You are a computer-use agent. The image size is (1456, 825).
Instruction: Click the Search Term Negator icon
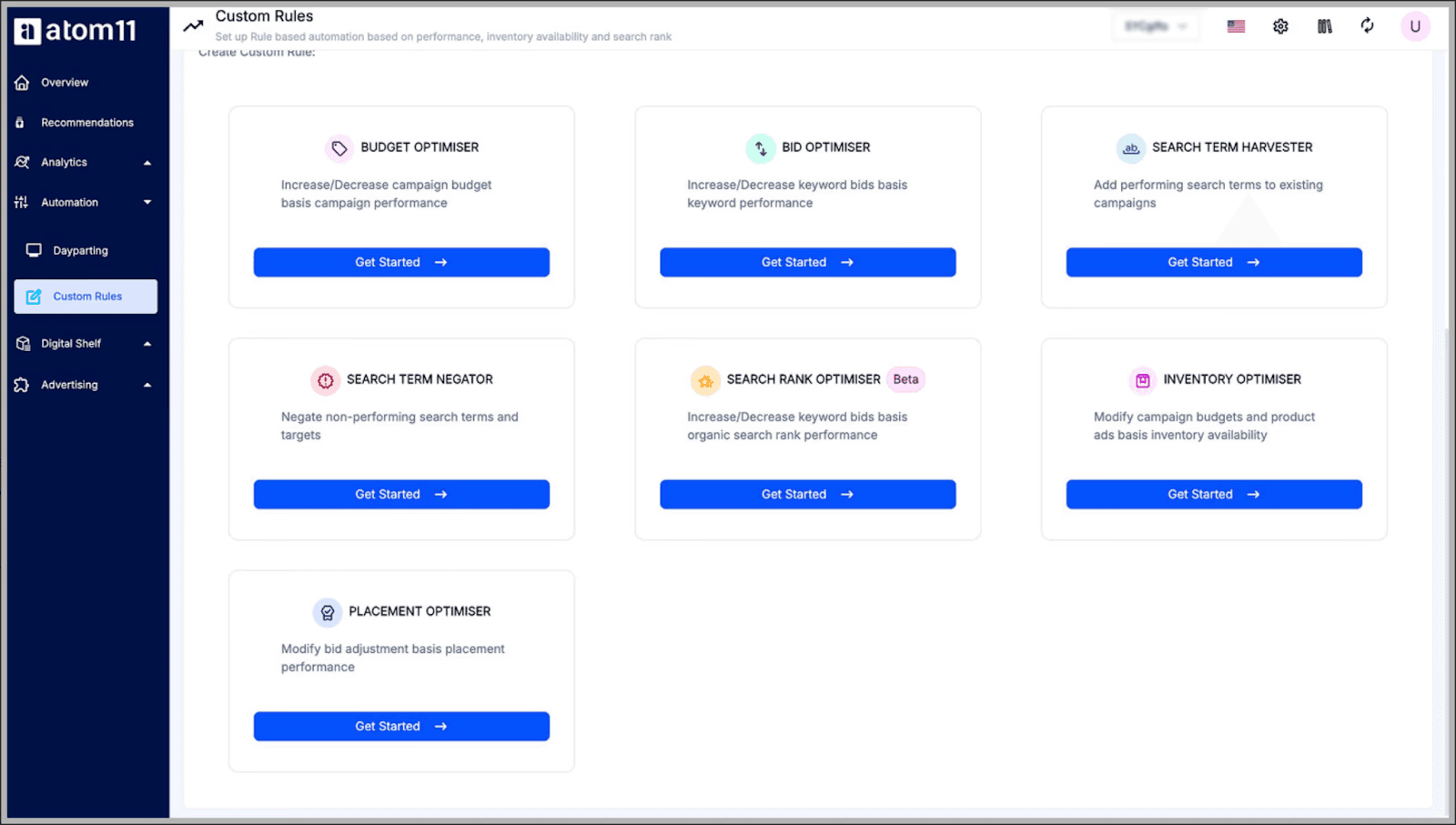(325, 380)
